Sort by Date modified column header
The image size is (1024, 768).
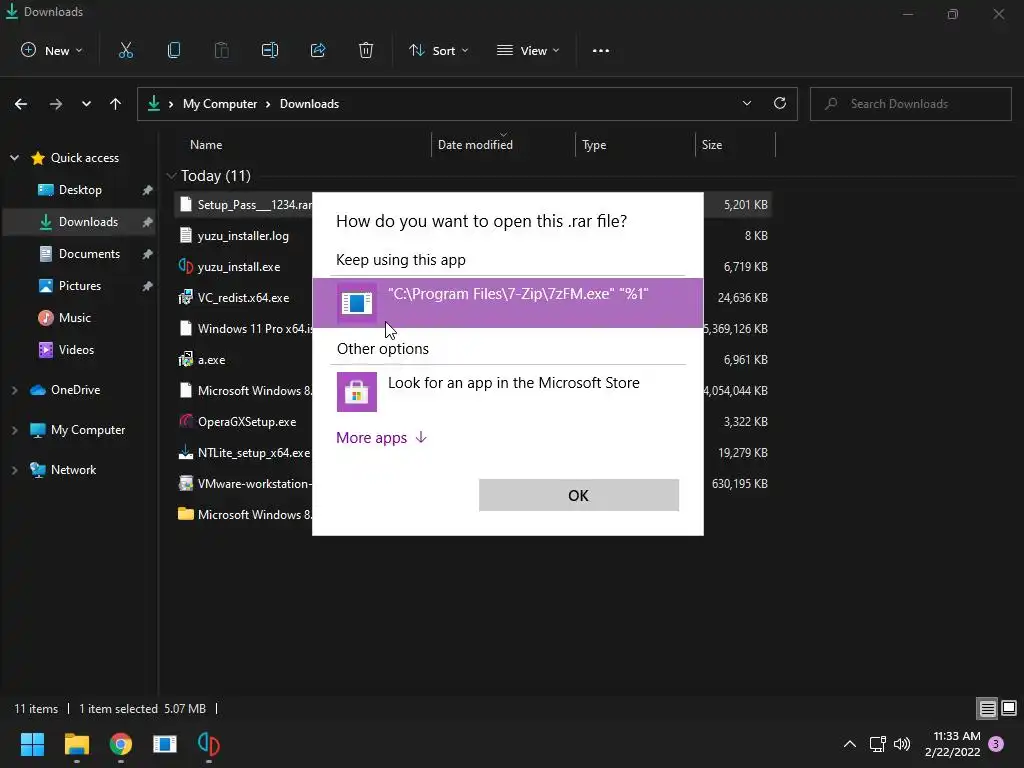pos(475,145)
